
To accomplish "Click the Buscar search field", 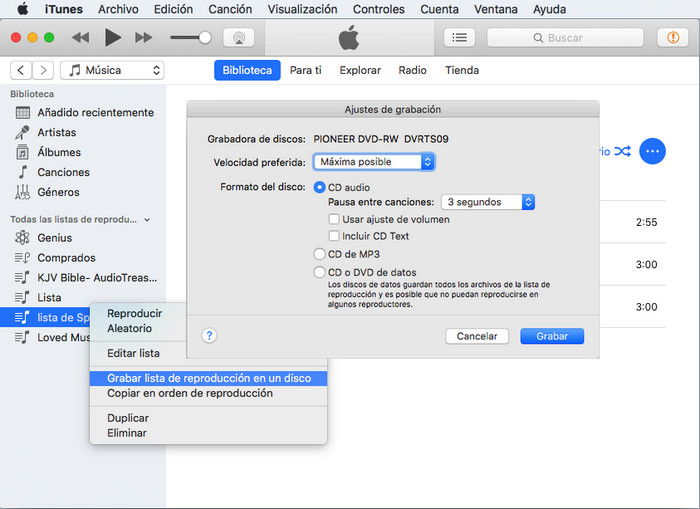I will (x=565, y=38).
